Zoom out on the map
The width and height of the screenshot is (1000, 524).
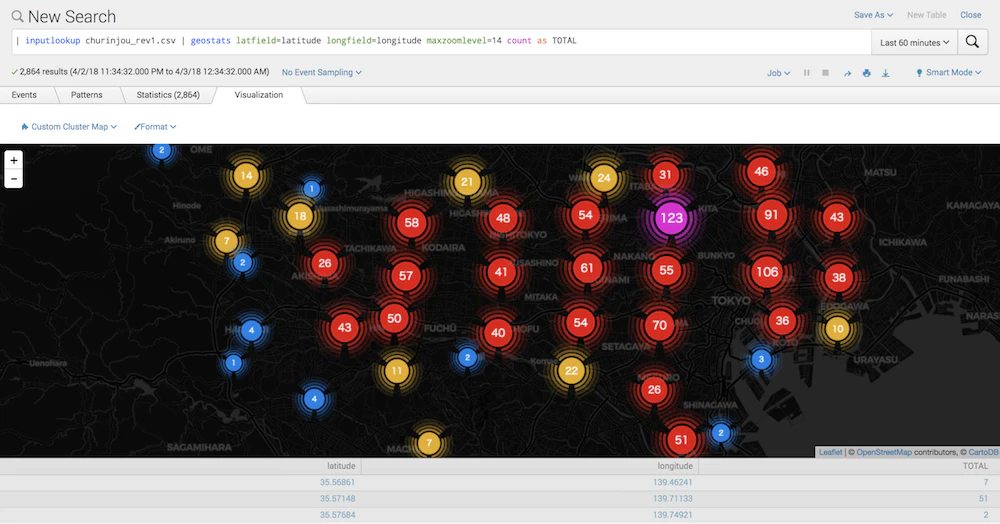point(13,179)
